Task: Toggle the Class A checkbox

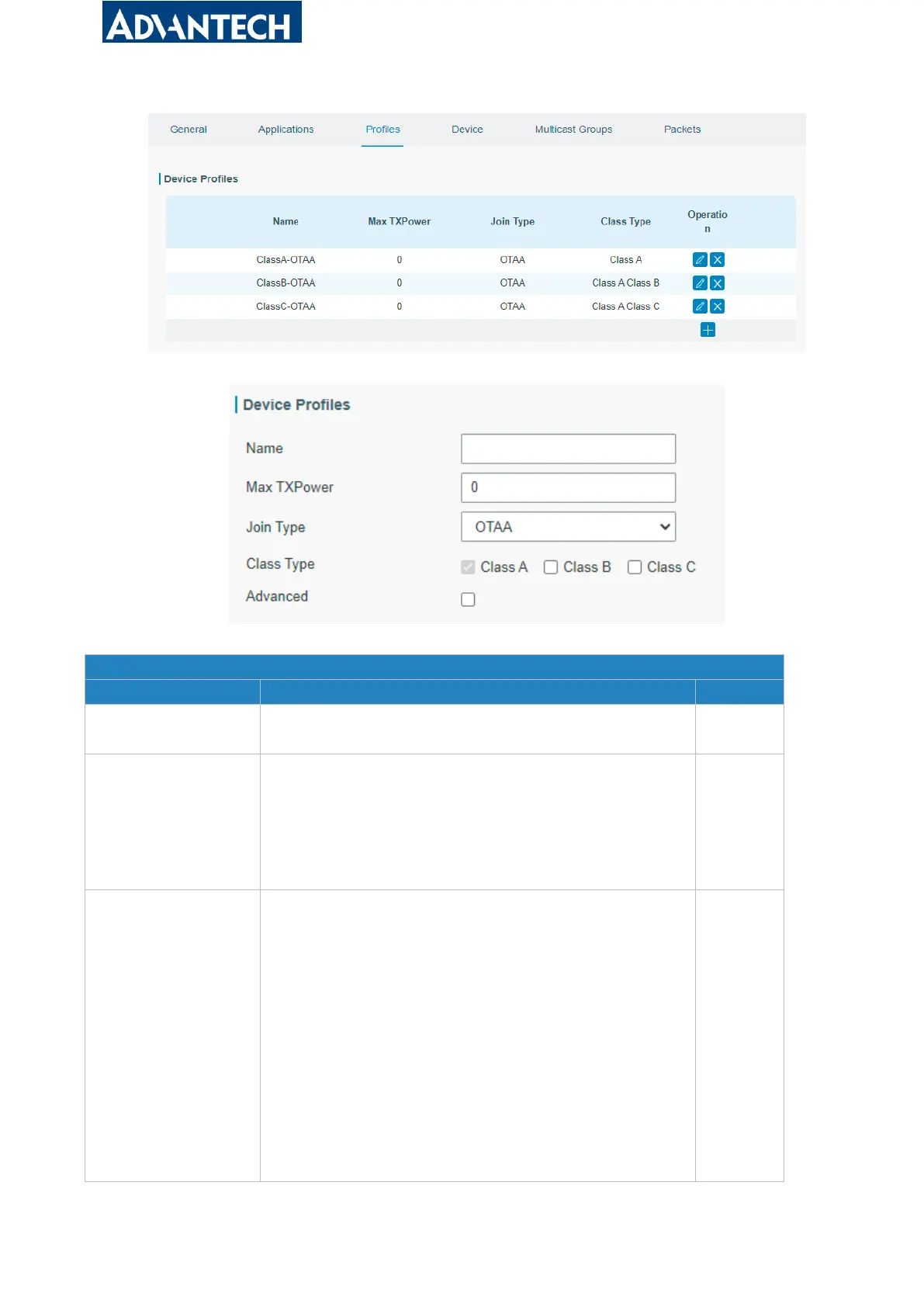Action: [468, 567]
